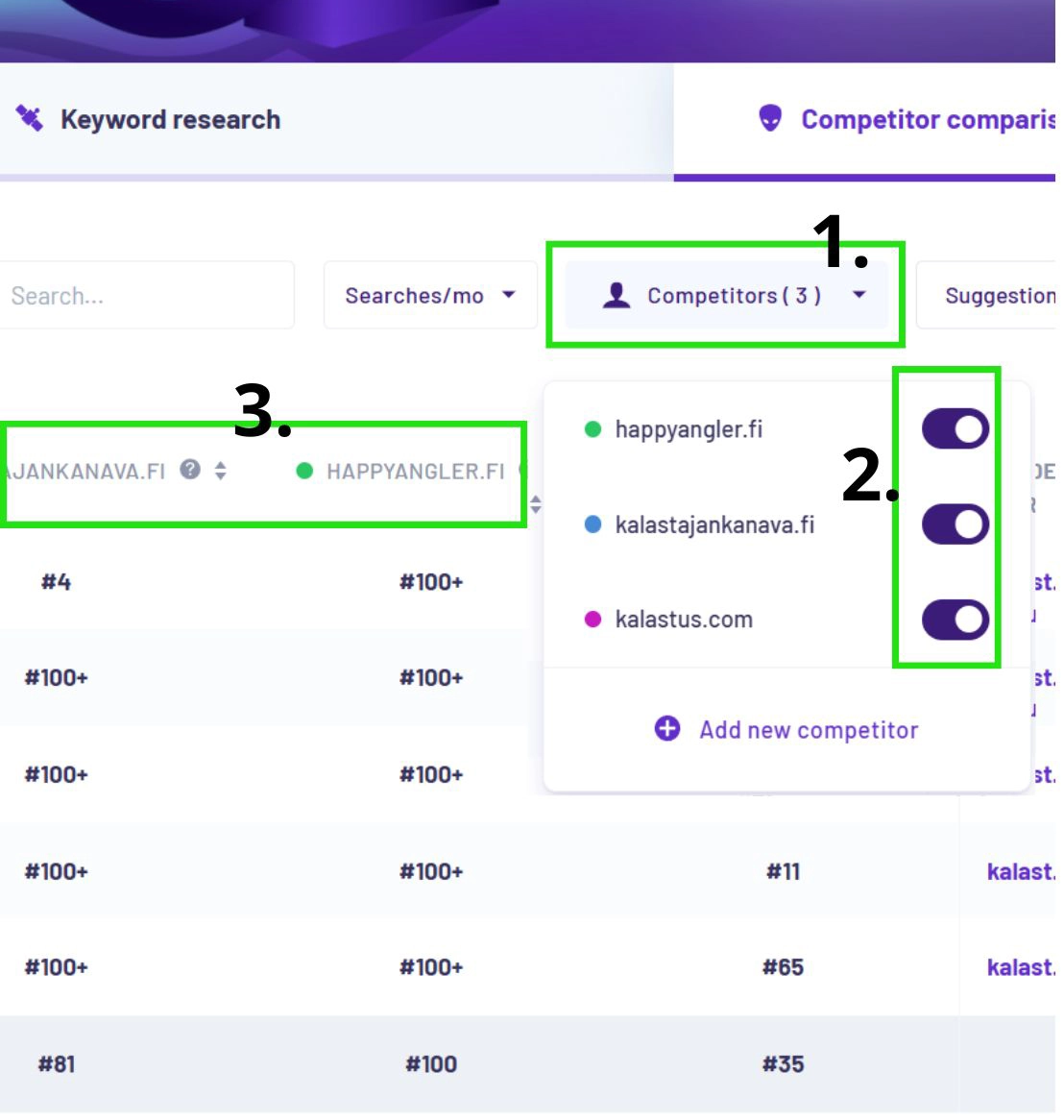Click the magenta kalastus.com color dot
This screenshot has width=1064, height=1120.
coord(593,620)
